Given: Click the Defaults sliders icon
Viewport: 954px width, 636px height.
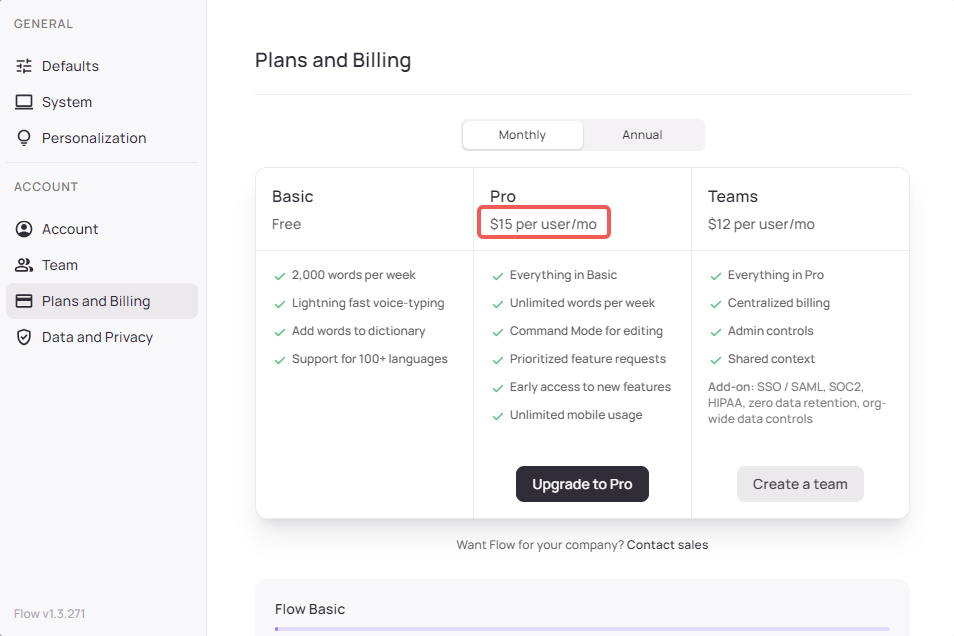Looking at the screenshot, I should (24, 66).
